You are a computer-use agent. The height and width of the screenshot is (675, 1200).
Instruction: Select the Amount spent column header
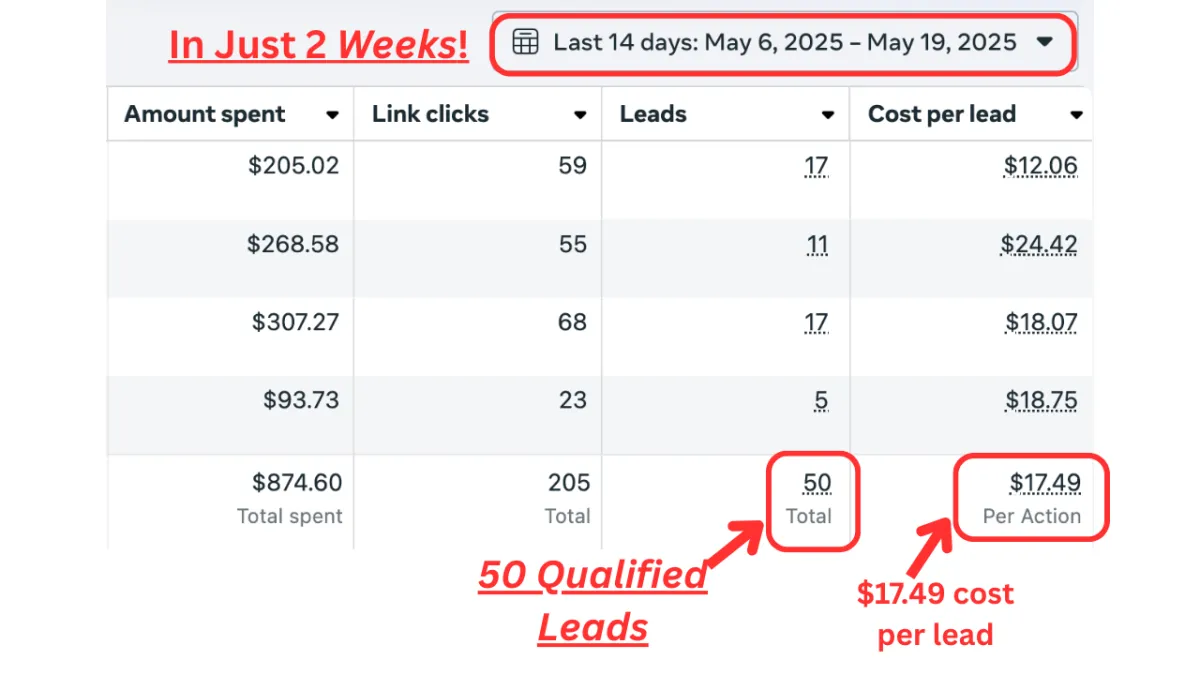pyautogui.click(x=231, y=114)
